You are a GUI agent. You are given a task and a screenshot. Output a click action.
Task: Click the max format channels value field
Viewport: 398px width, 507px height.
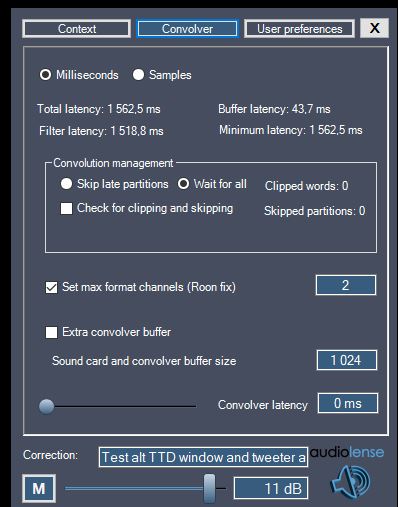coord(346,285)
